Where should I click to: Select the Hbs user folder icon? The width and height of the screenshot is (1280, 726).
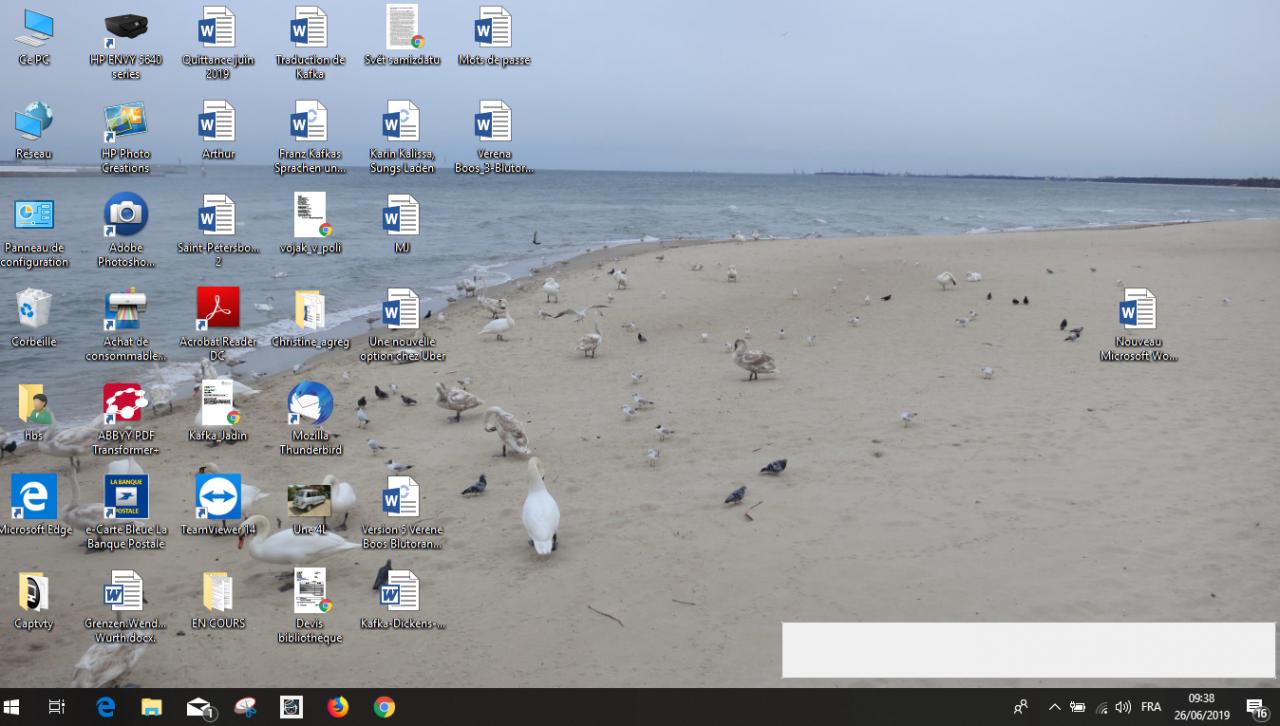[34, 413]
